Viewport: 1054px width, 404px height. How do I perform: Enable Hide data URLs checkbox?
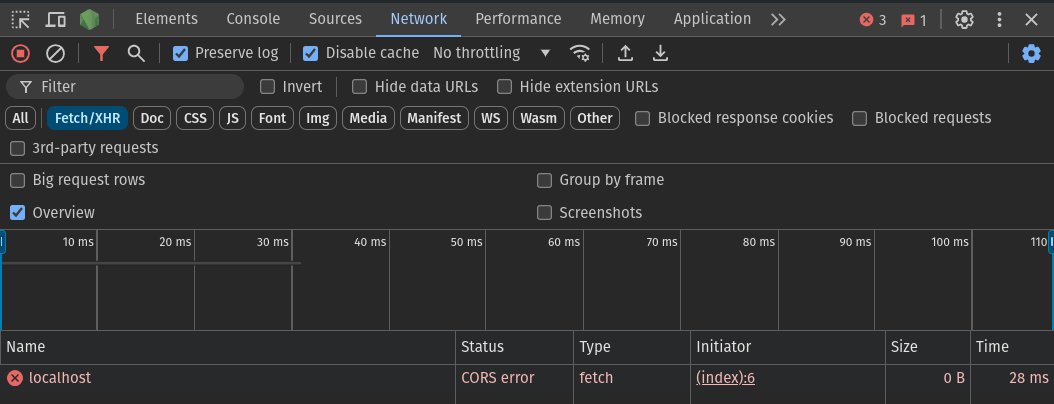[360, 87]
